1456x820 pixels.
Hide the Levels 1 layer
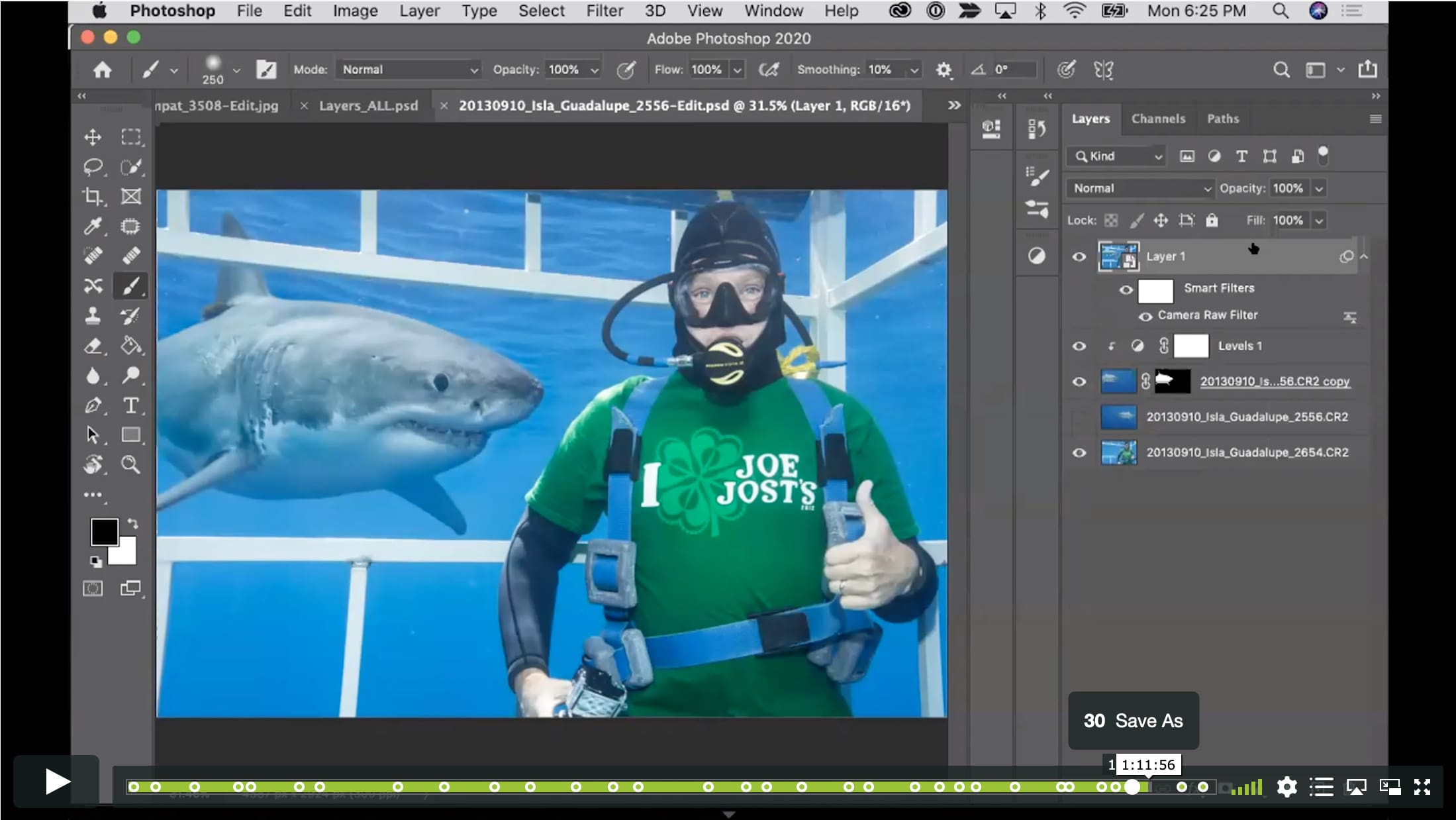click(x=1079, y=346)
